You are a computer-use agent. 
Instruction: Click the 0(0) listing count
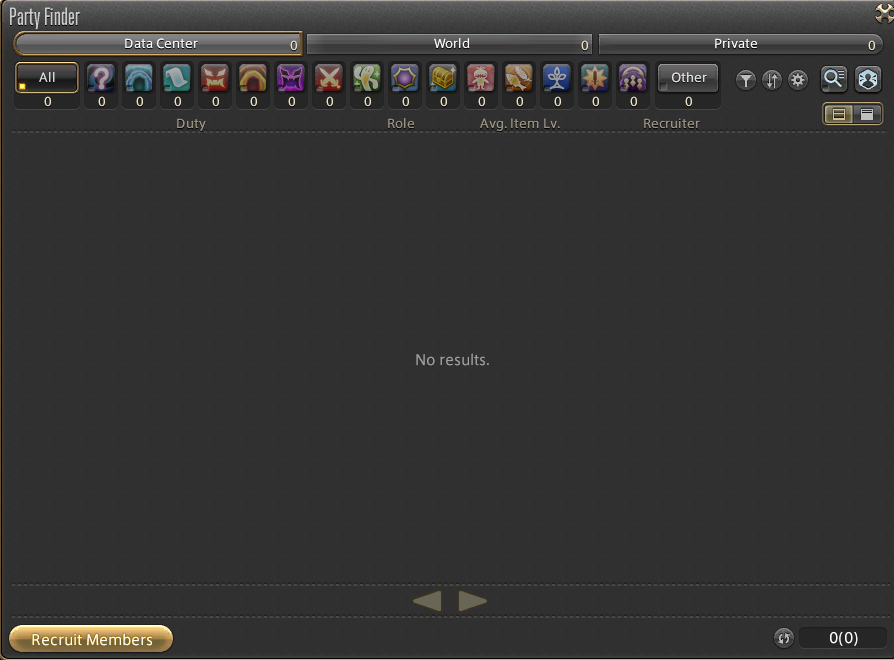[843, 638]
